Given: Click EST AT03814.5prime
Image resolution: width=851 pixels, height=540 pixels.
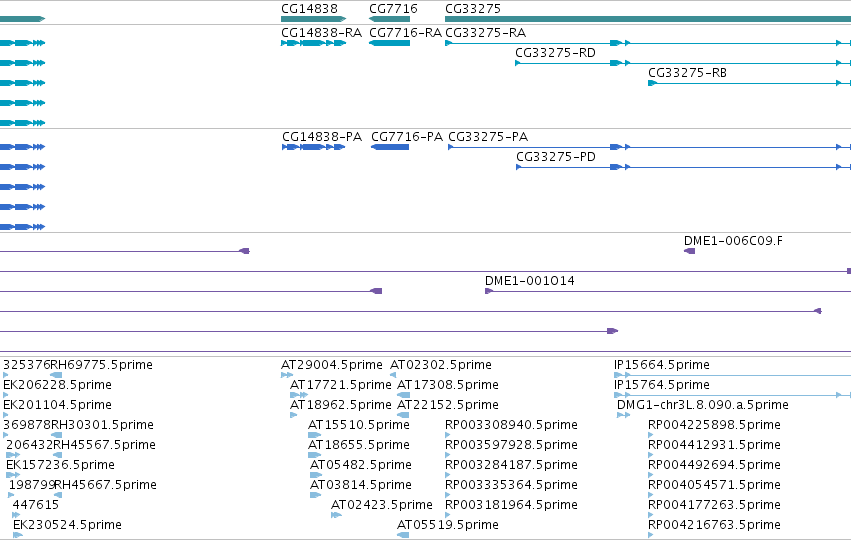Looking at the screenshot, I should click(x=361, y=485).
